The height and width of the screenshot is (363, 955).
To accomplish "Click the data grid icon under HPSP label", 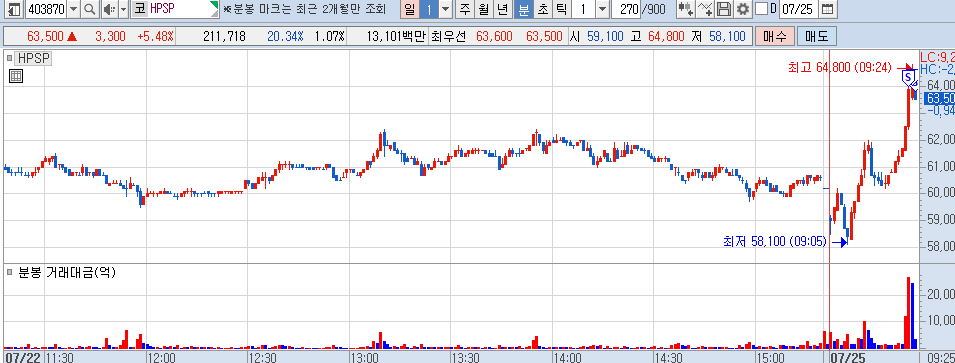I will click(x=16, y=76).
